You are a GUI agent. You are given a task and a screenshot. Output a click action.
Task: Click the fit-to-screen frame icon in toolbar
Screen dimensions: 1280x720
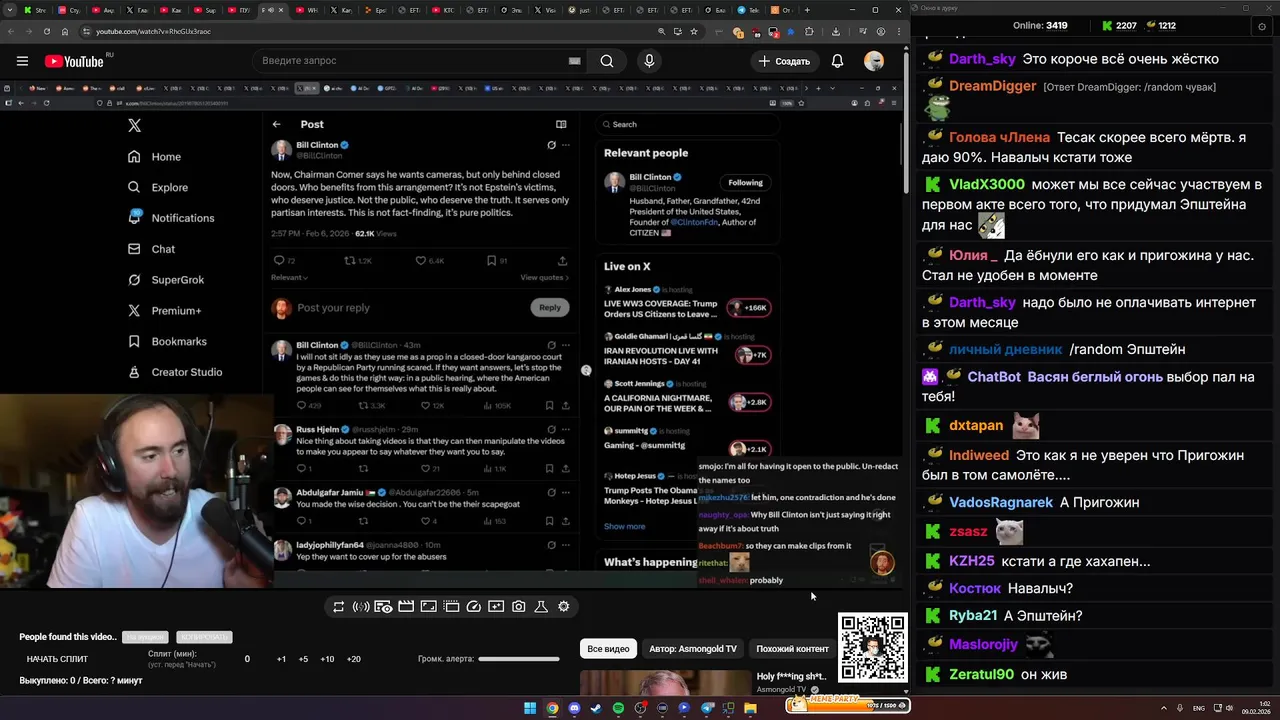click(428, 606)
